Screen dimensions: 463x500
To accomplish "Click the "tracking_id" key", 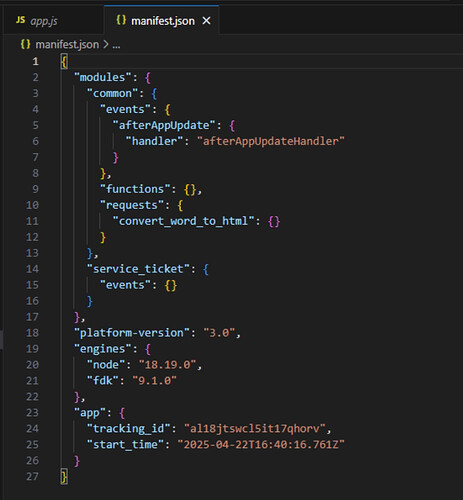I will click(x=128, y=429).
